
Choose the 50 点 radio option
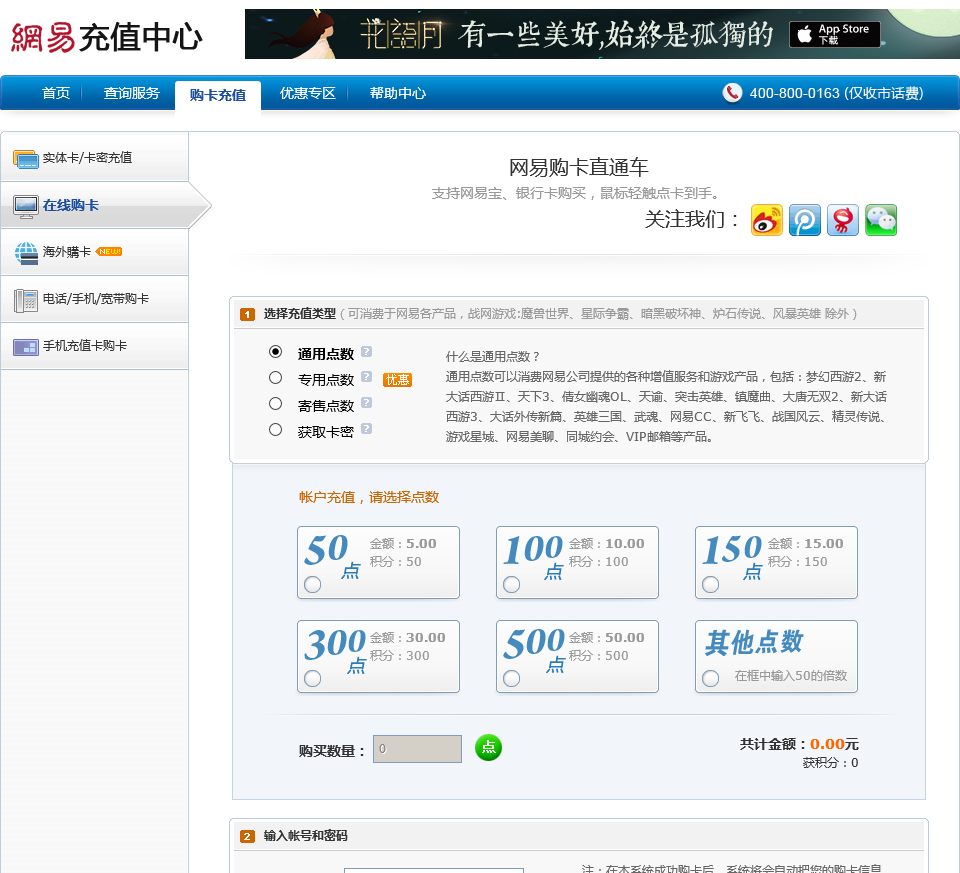click(x=312, y=585)
